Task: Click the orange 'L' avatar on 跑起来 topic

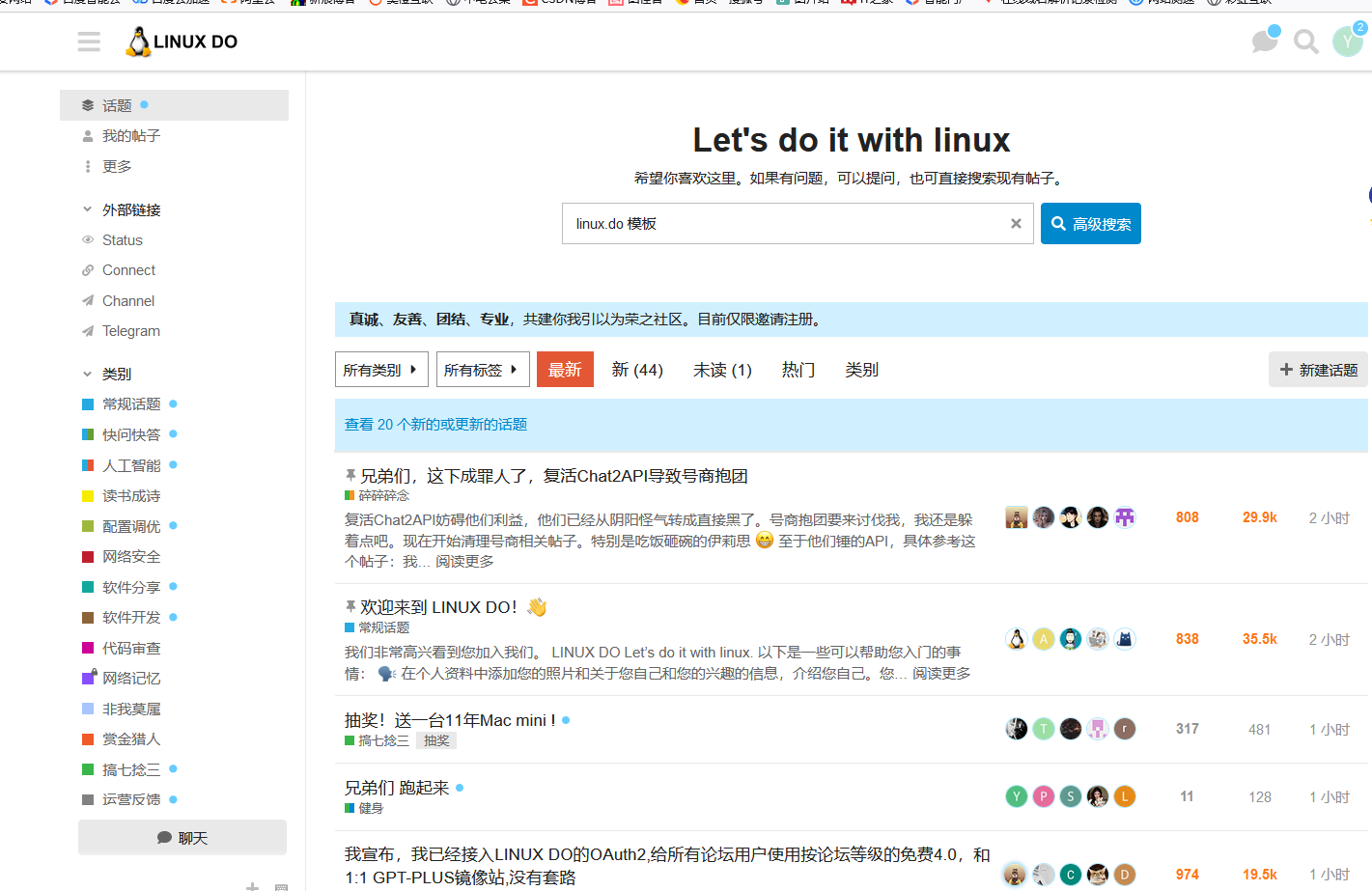Action: (x=1125, y=796)
